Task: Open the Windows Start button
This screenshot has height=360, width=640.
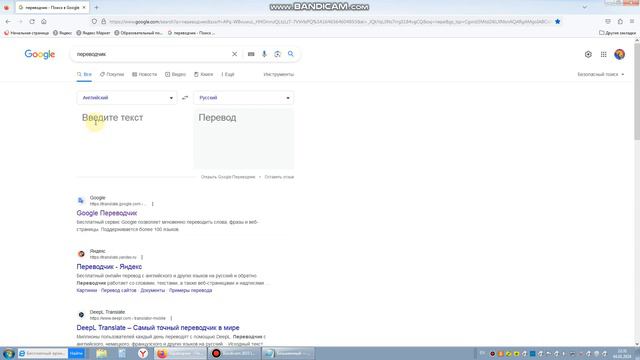Action: click(x=8, y=353)
